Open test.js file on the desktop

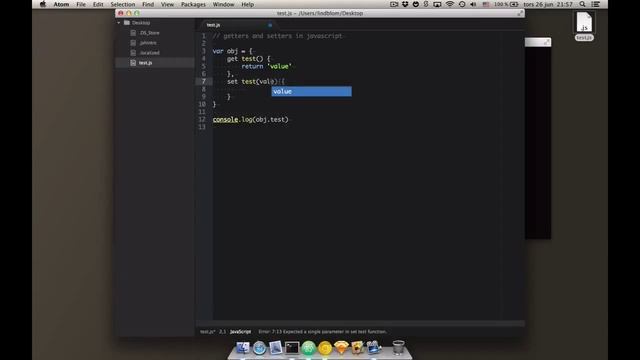(584, 26)
